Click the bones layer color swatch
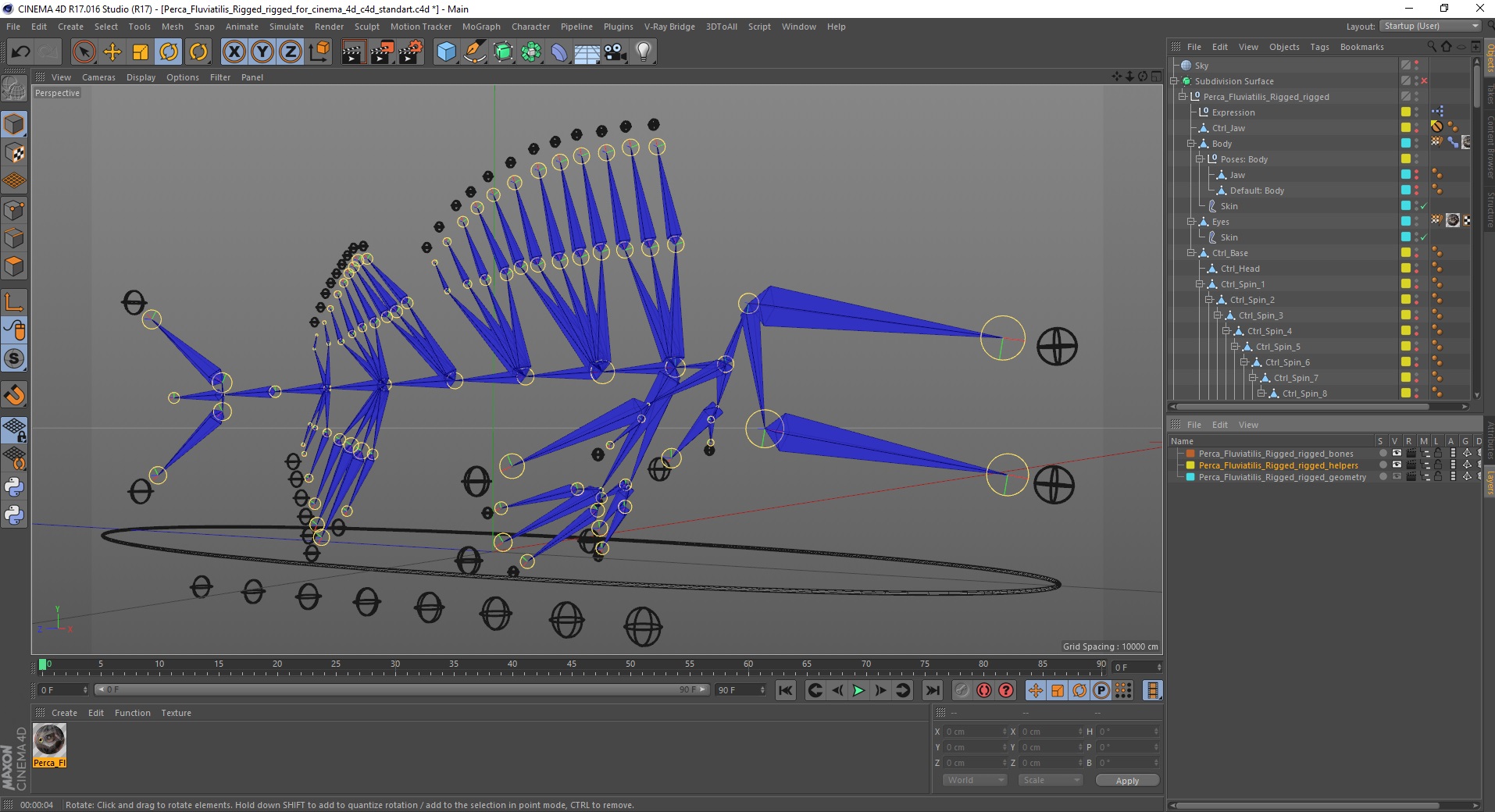1495x812 pixels. point(1190,454)
